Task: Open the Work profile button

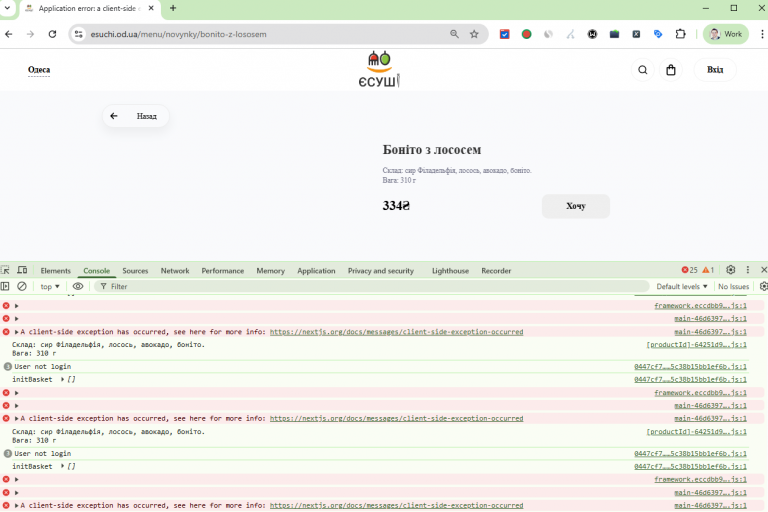Action: tap(726, 34)
